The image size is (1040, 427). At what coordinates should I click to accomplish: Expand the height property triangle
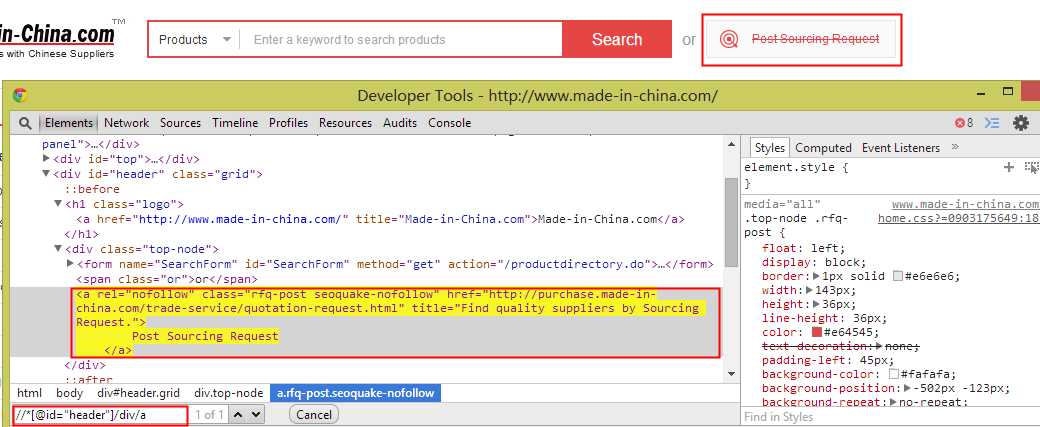coord(816,304)
